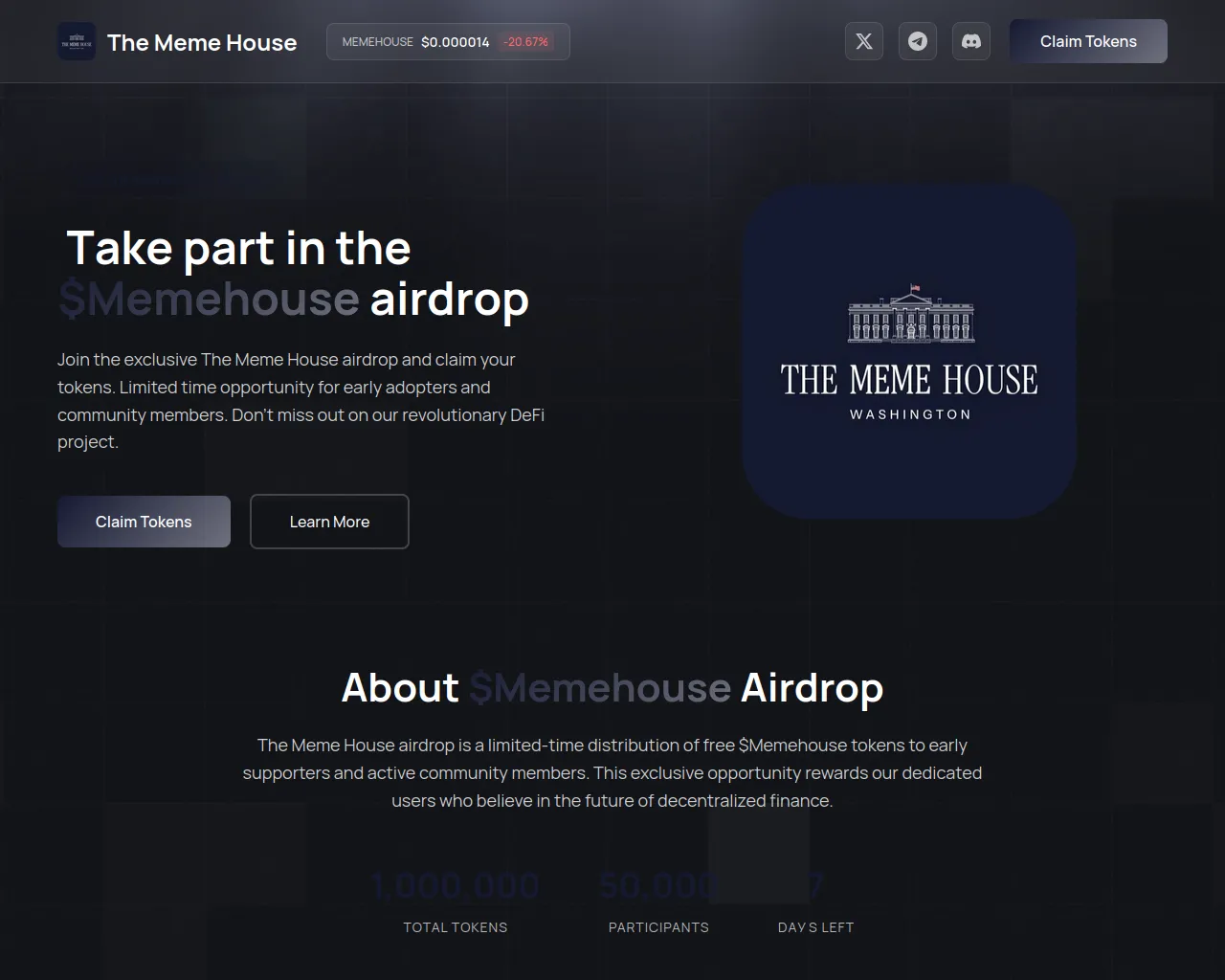Click the Claim Tokens button in header
The width and height of the screenshot is (1225, 980).
(x=1088, y=41)
